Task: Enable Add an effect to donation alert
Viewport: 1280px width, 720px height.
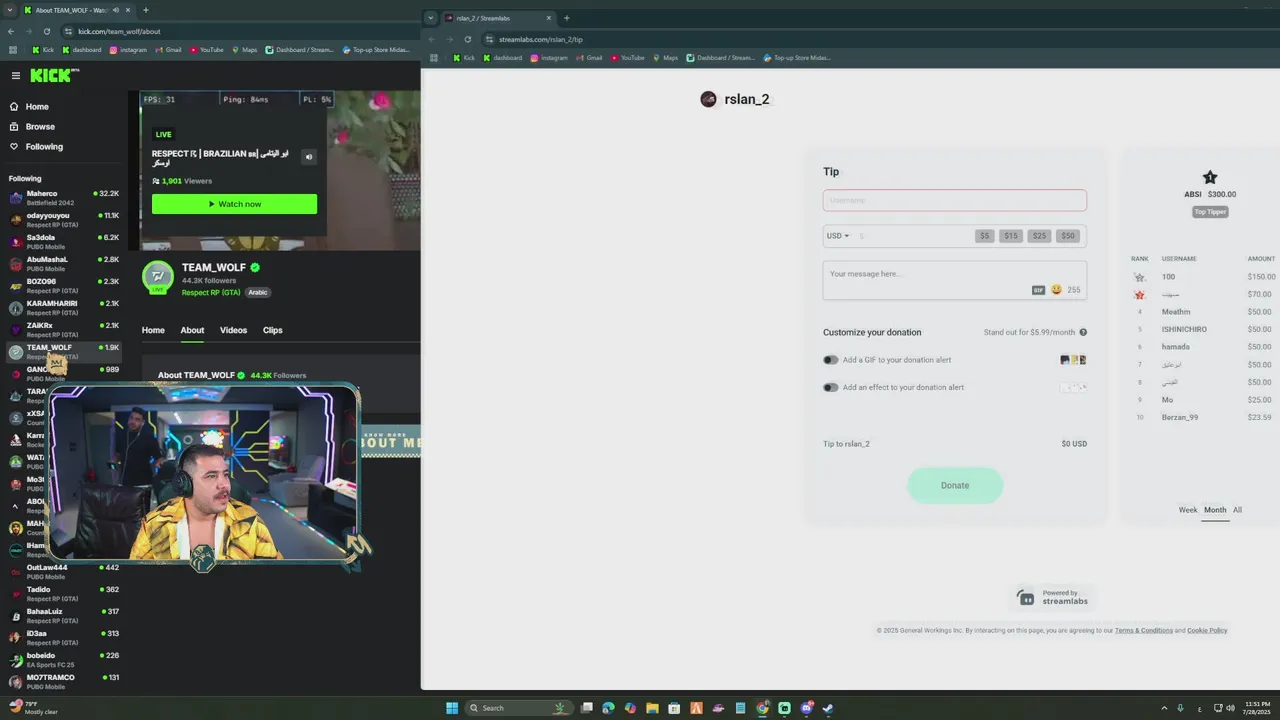Action: [831, 387]
